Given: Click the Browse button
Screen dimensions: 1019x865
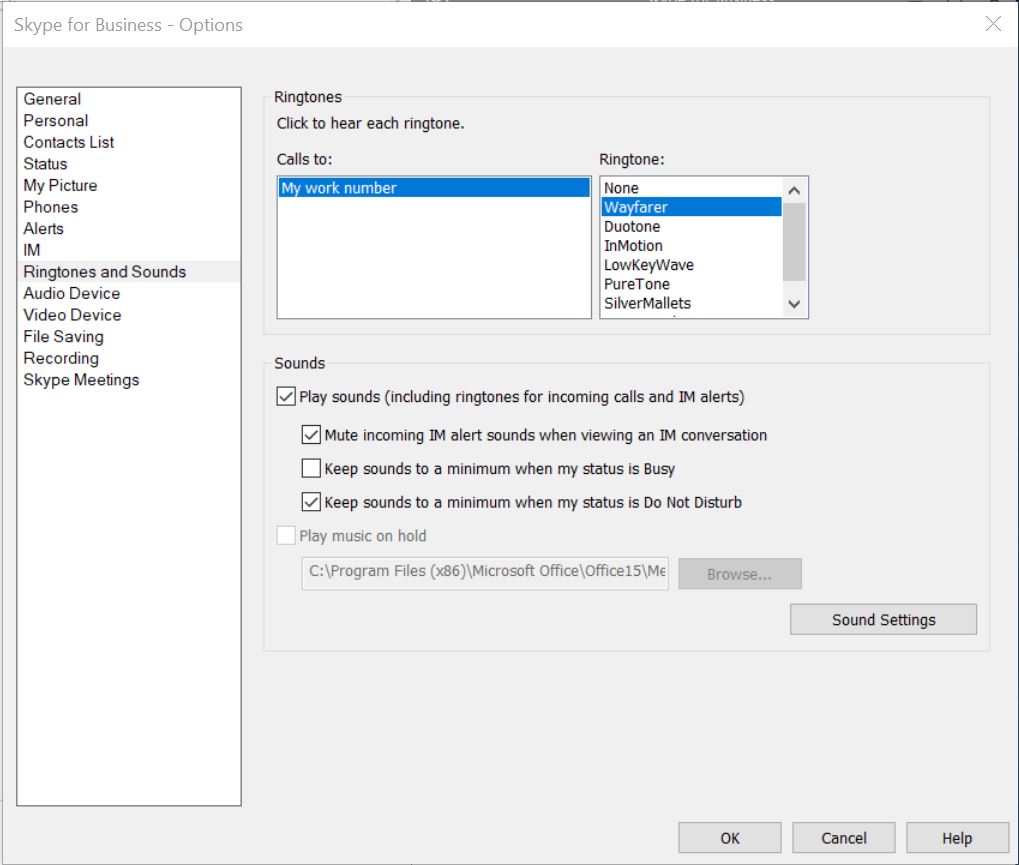Looking at the screenshot, I should (740, 574).
